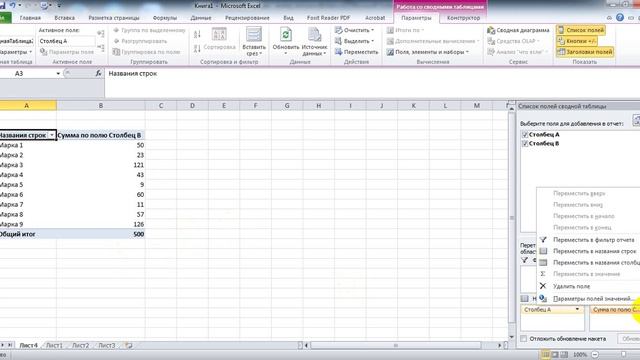Image resolution: width=640 pixels, height=360 pixels.
Task: Click the Данные ribbon tab
Action: pyautogui.click(x=201, y=18)
